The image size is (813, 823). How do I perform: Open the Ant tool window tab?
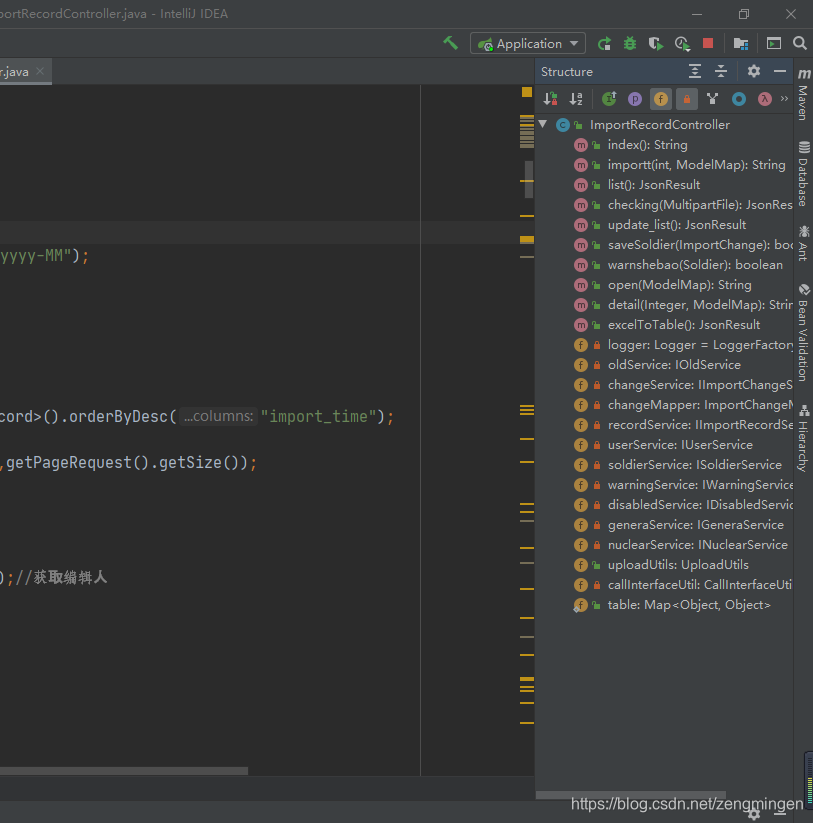pos(804,243)
